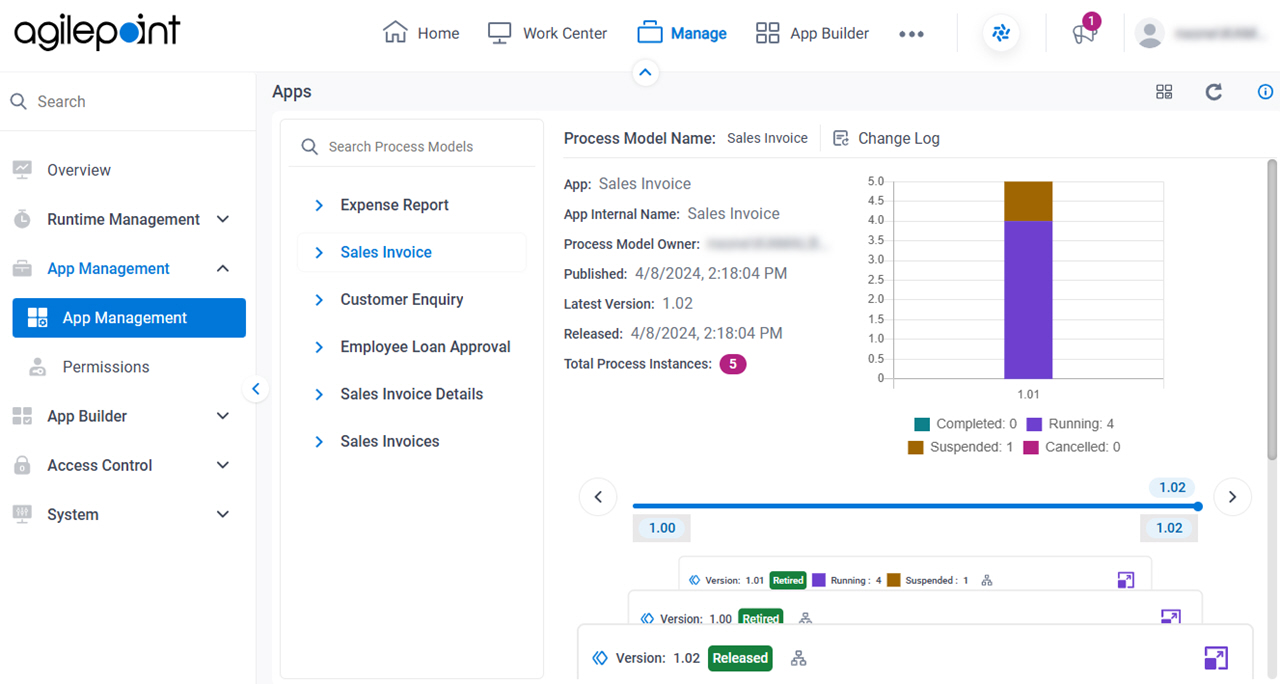1280x684 pixels.
Task: Open the three-dots more menu
Action: tap(911, 33)
